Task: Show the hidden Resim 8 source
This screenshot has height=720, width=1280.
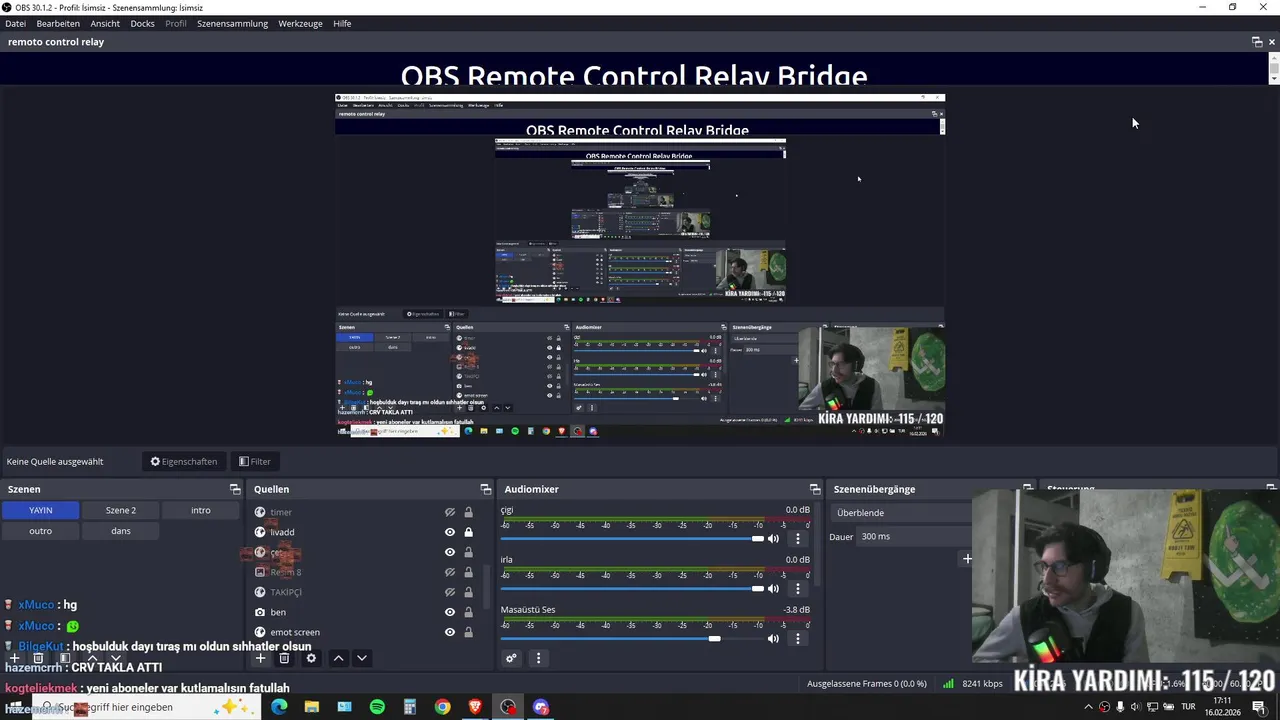Action: coord(450,572)
